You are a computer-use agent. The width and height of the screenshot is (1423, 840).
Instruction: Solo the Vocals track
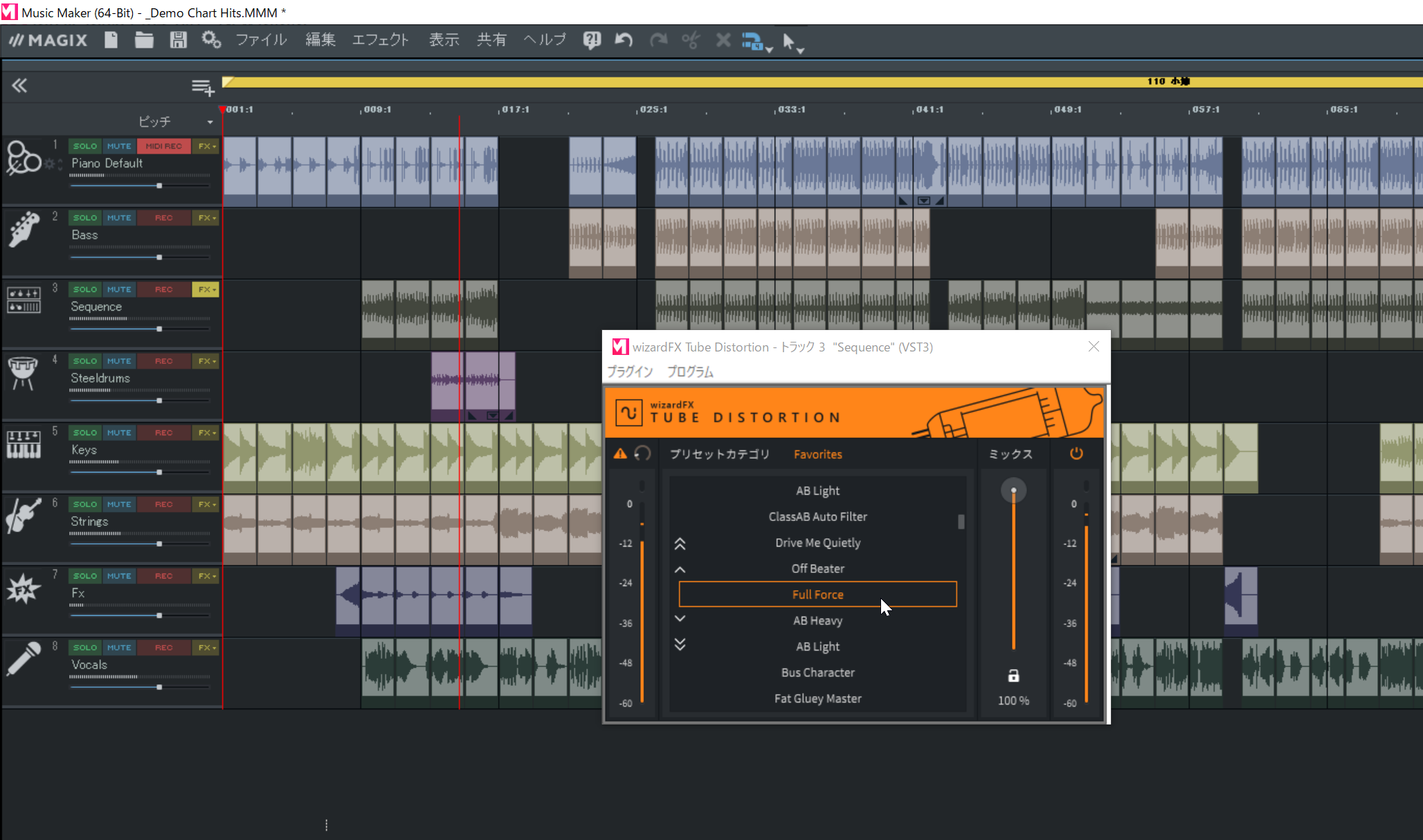pyautogui.click(x=85, y=648)
